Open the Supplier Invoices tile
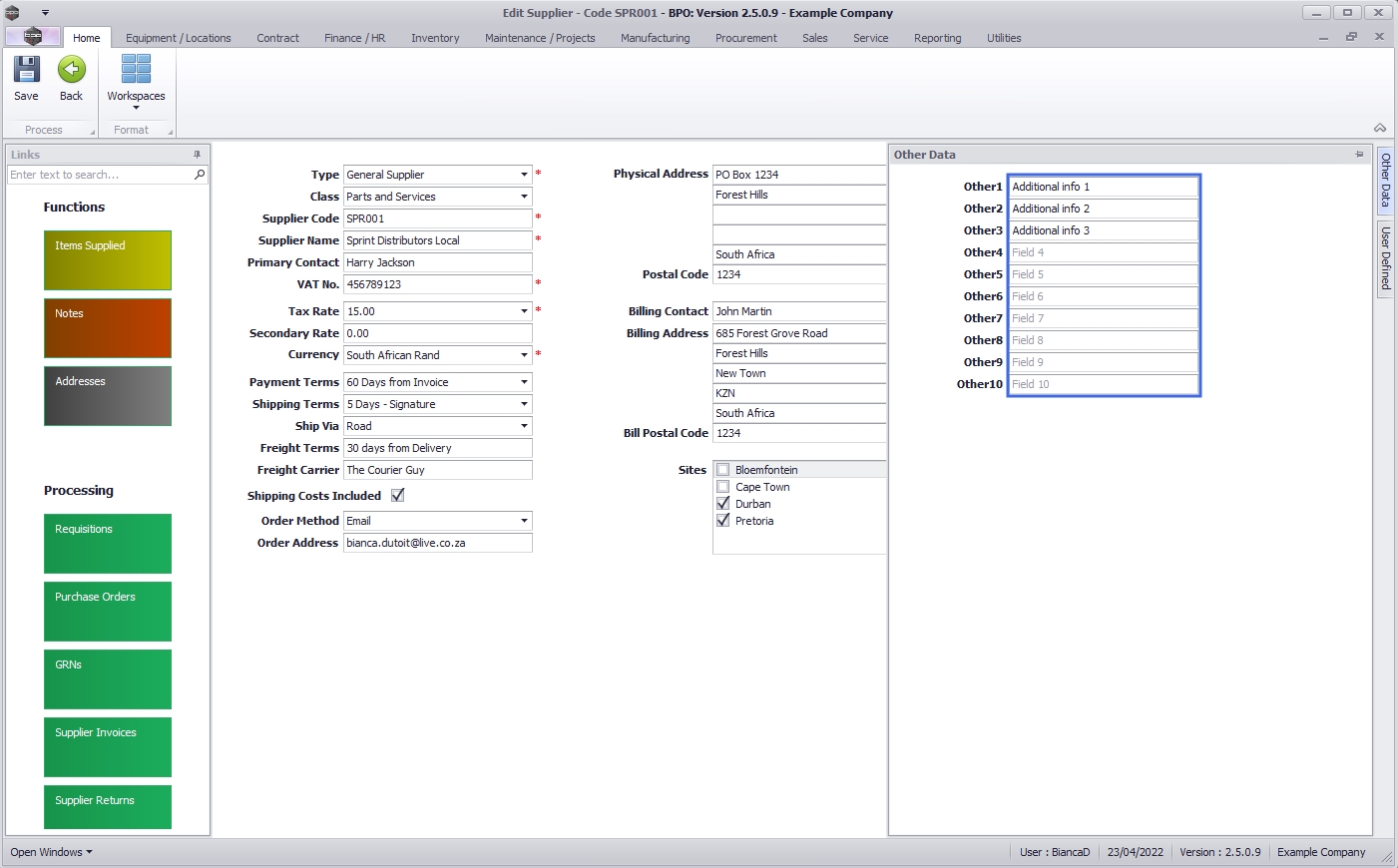This screenshot has height=868, width=1398. (108, 747)
